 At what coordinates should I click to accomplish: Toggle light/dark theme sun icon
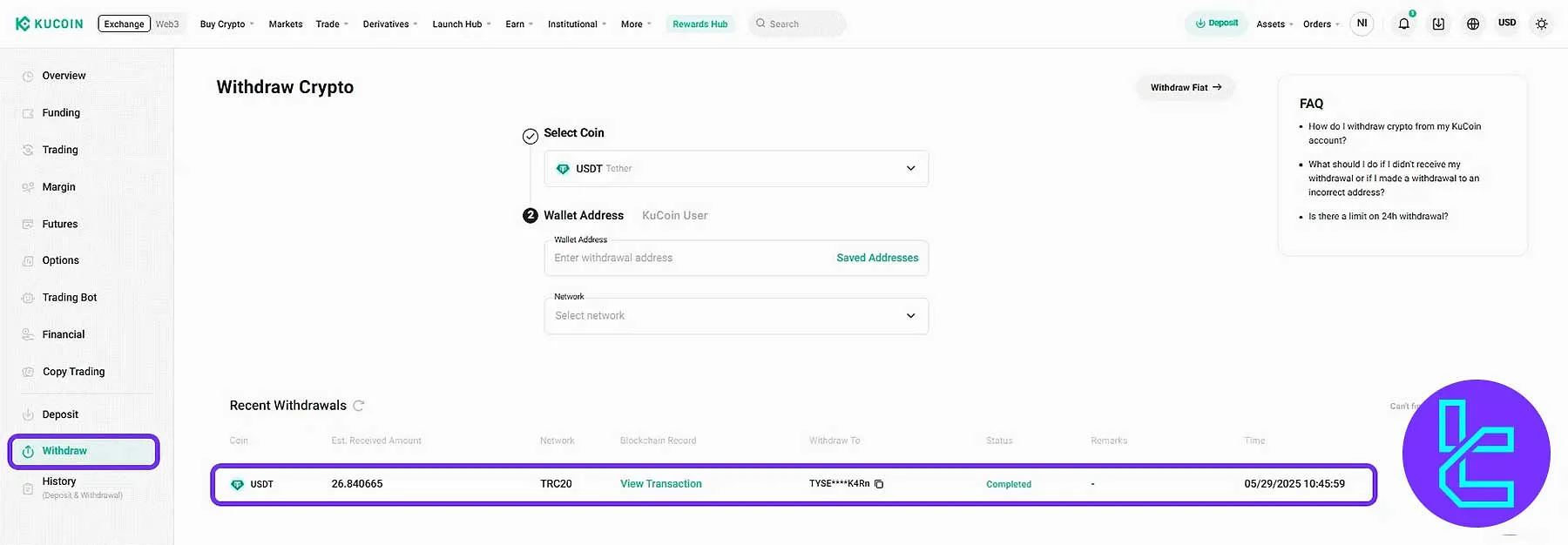tap(1541, 24)
